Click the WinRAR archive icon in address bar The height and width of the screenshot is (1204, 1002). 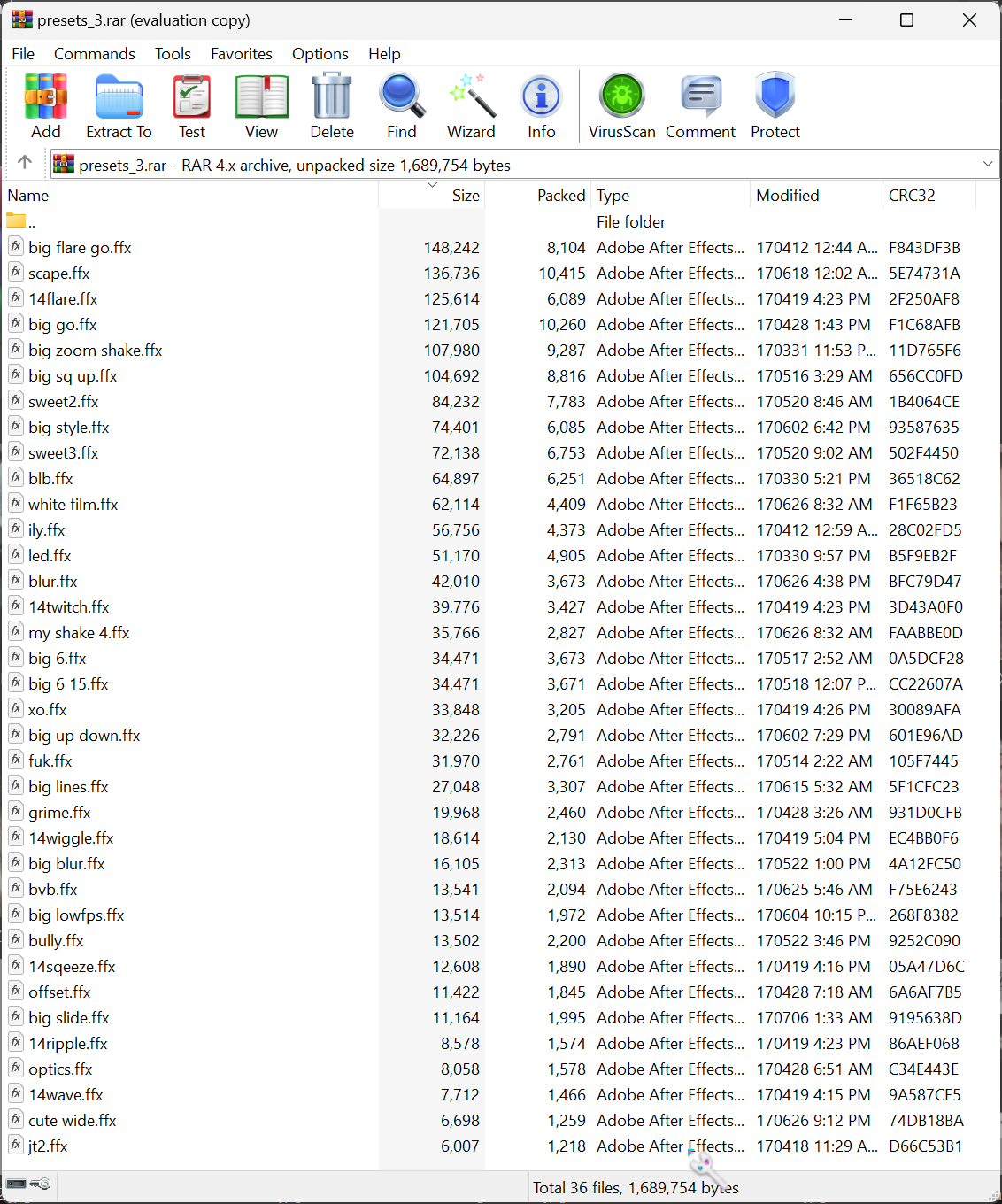tap(63, 164)
